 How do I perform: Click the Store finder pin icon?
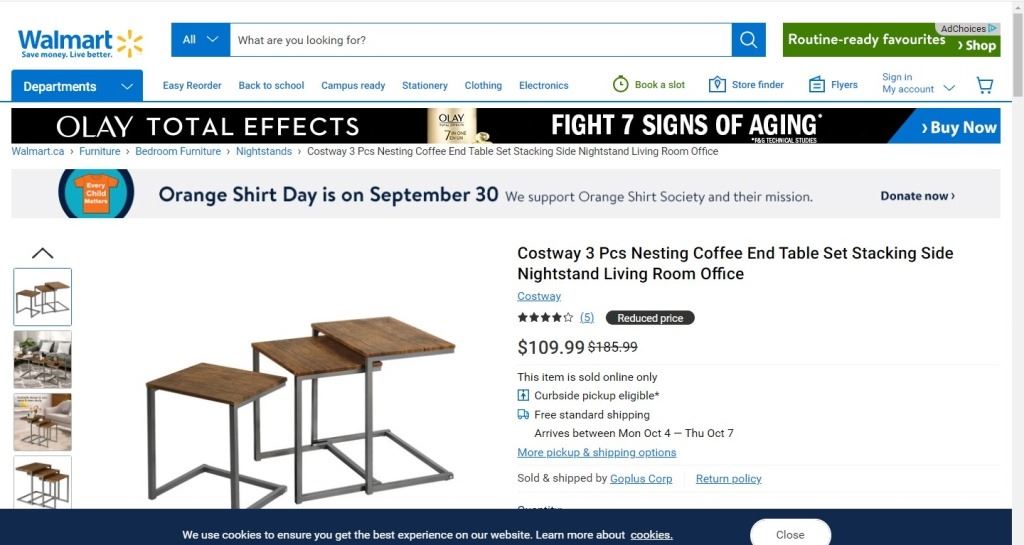pos(717,85)
